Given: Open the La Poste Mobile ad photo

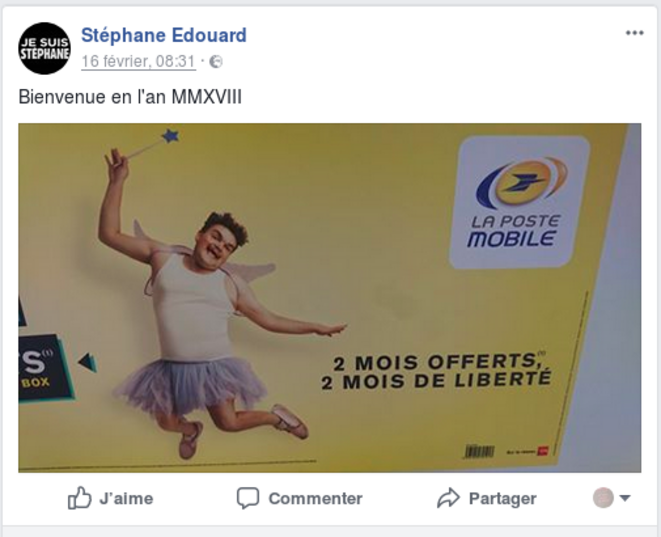Looking at the screenshot, I should (330, 298).
